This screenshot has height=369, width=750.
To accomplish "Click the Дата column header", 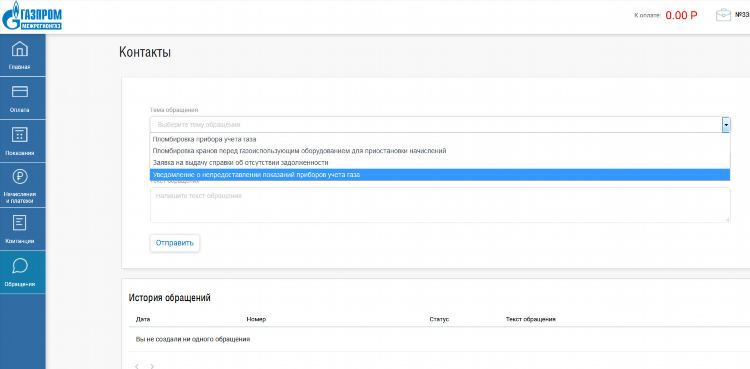I will pyautogui.click(x=143, y=319).
